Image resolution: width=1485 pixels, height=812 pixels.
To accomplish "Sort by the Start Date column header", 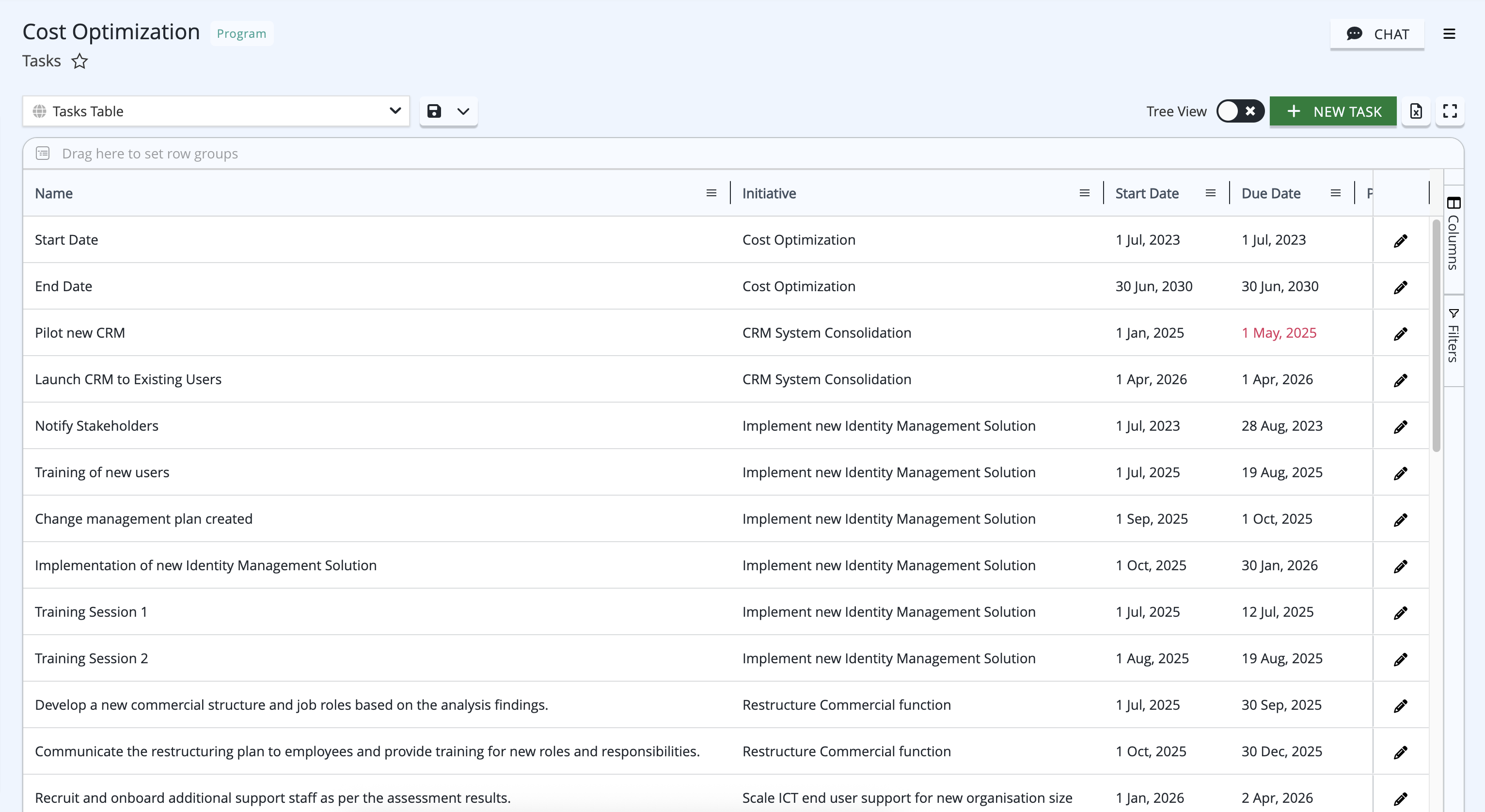I will pos(1147,193).
